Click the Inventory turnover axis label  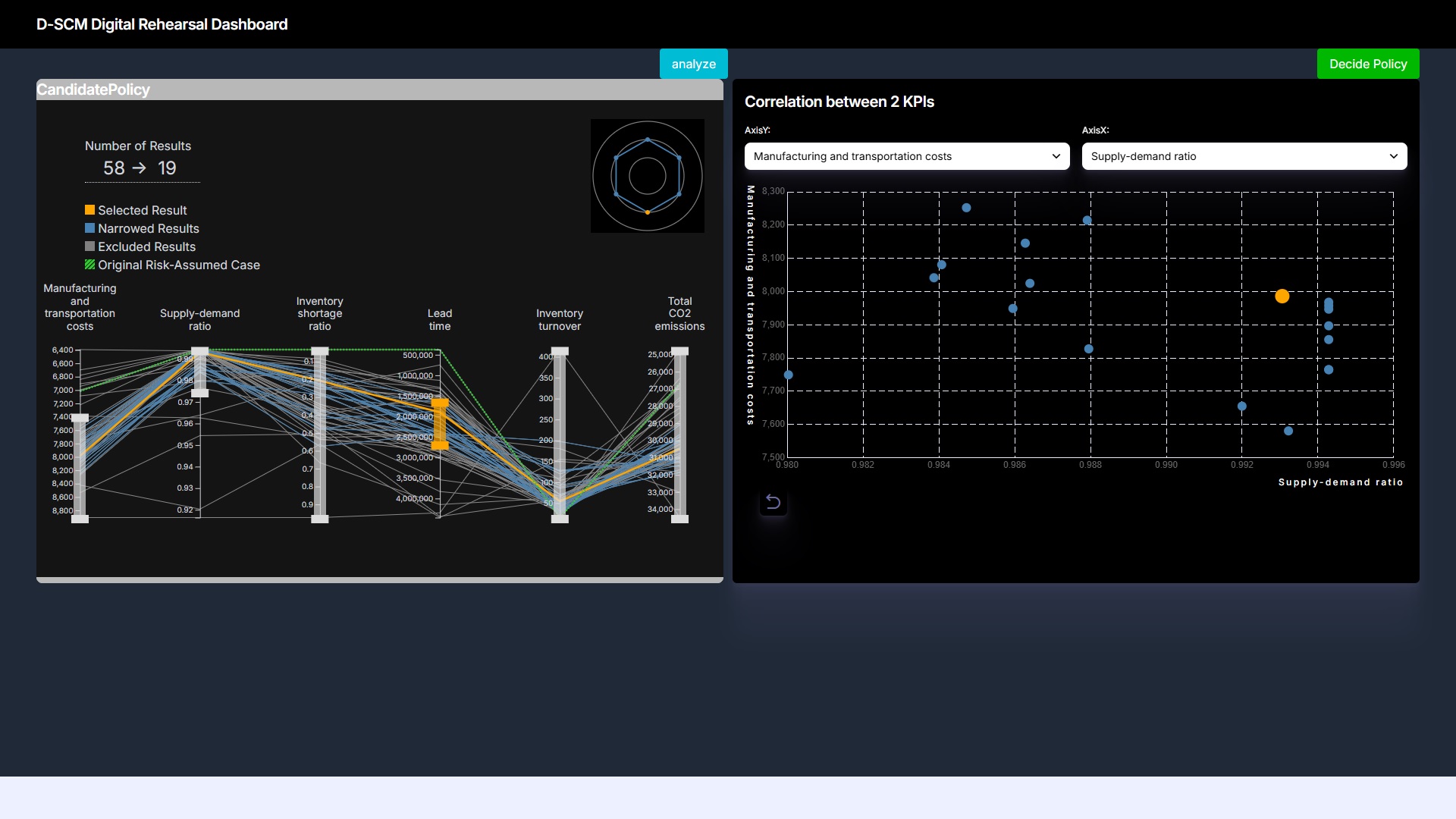(559, 319)
